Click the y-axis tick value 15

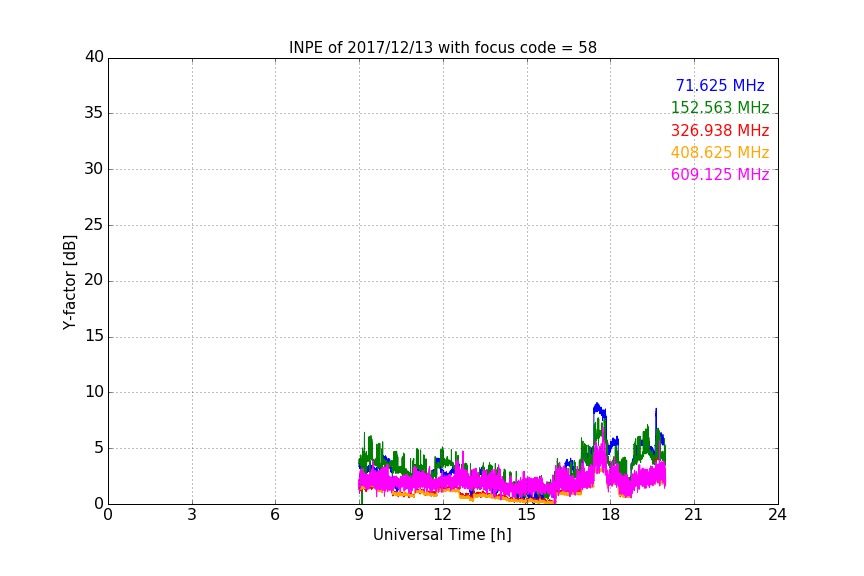(94, 336)
